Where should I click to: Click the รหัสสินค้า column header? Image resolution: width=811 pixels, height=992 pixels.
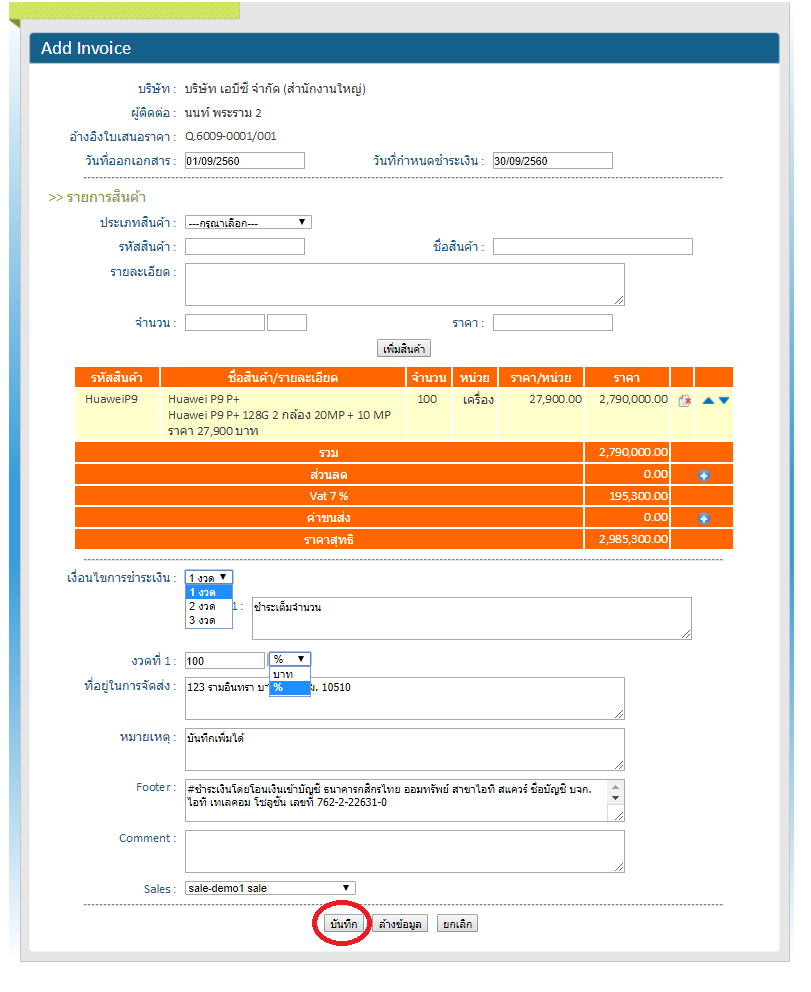click(x=117, y=378)
